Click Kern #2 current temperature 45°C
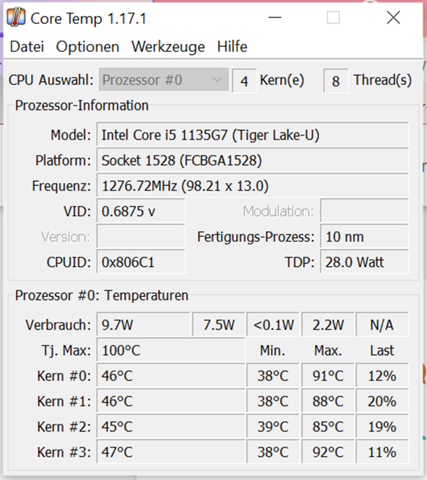This screenshot has height=480, width=427. click(x=171, y=426)
